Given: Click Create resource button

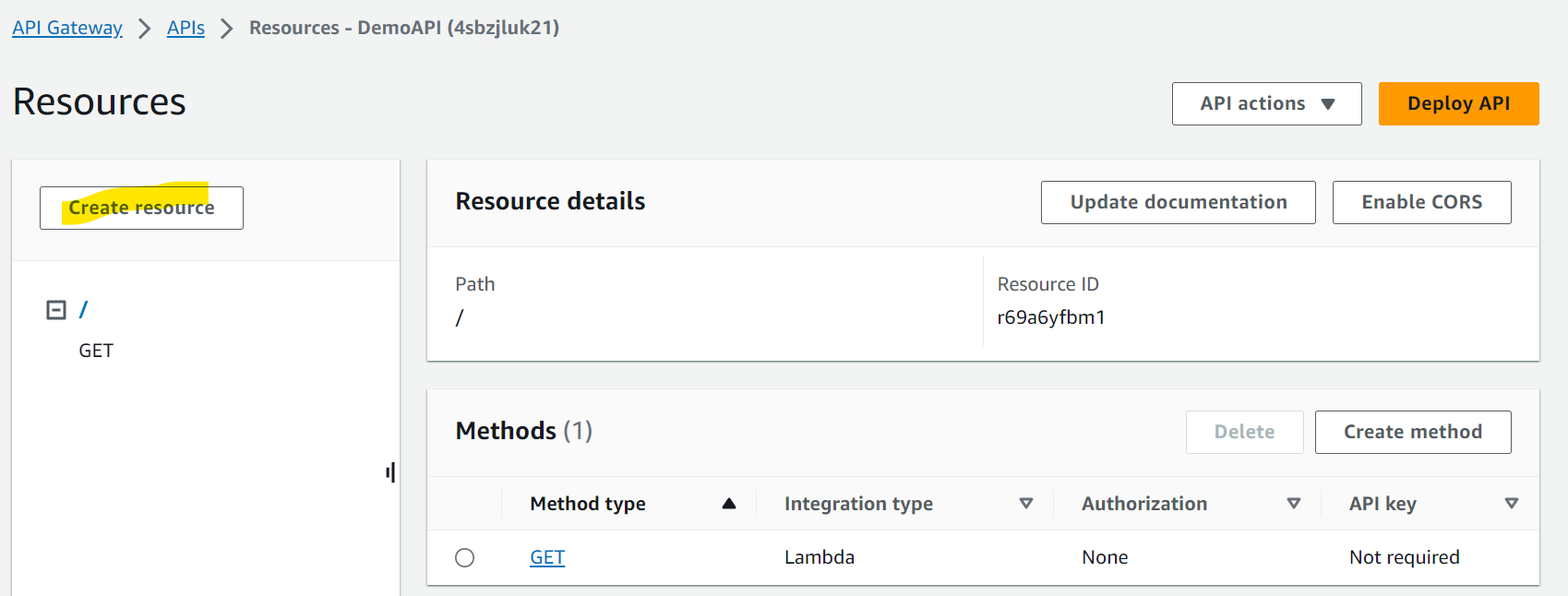Looking at the screenshot, I should [141, 208].
